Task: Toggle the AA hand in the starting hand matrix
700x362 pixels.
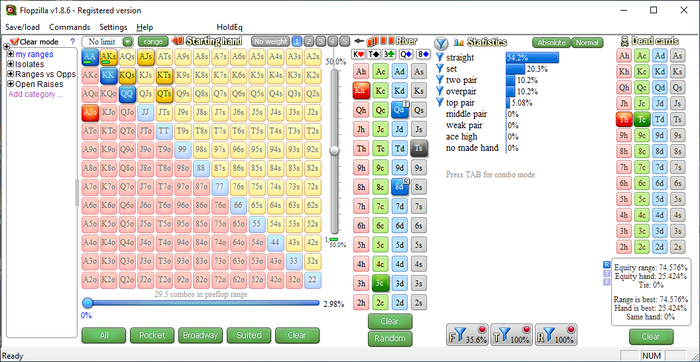Action: click(x=90, y=57)
